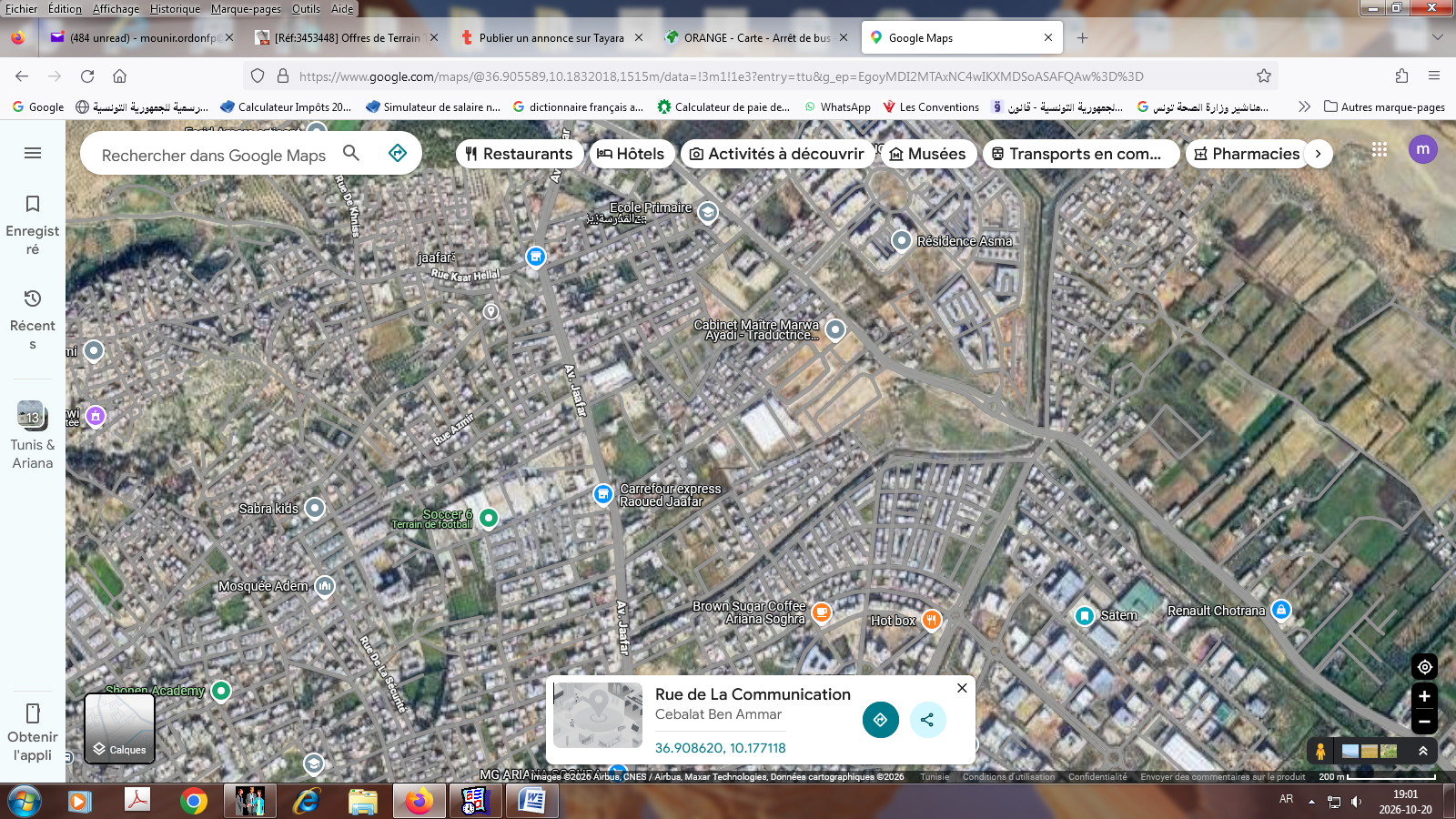
Task: Click the Carrefour express Raoued Jaafar marker
Action: [602, 494]
